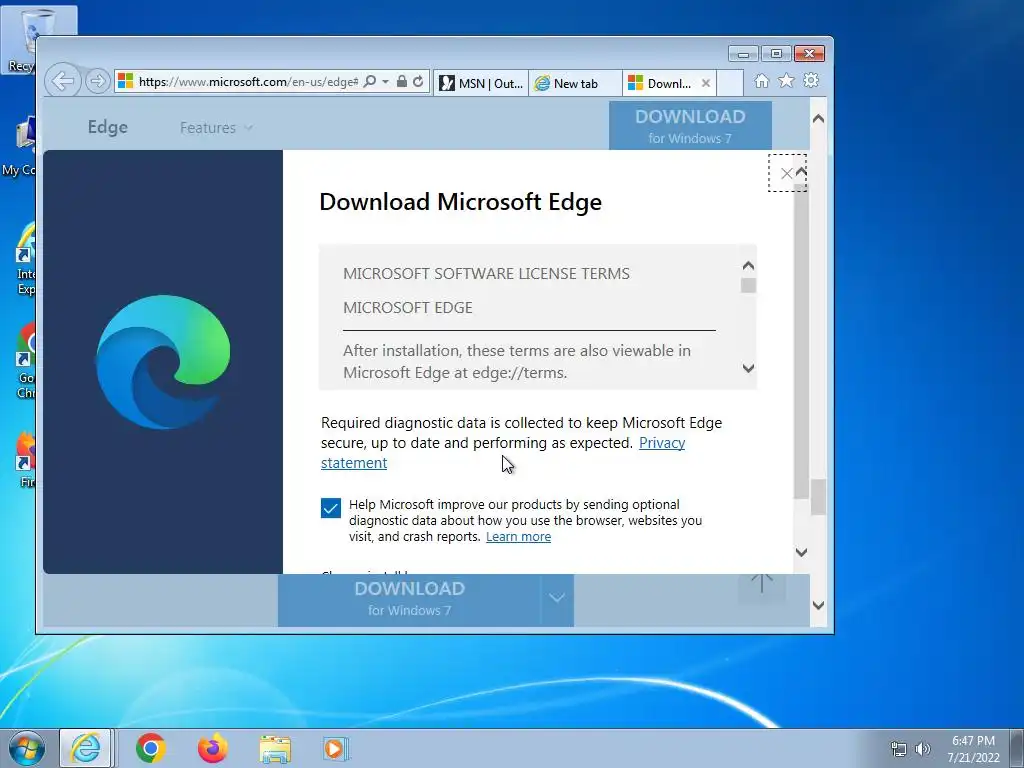Click dialog scrollbar up arrow

tap(802, 172)
